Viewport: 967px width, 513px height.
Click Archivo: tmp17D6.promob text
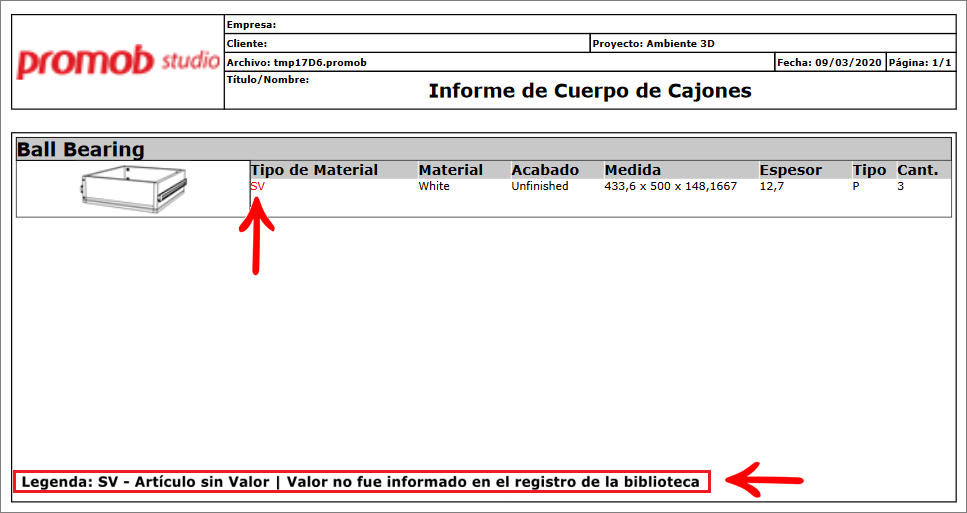point(297,63)
